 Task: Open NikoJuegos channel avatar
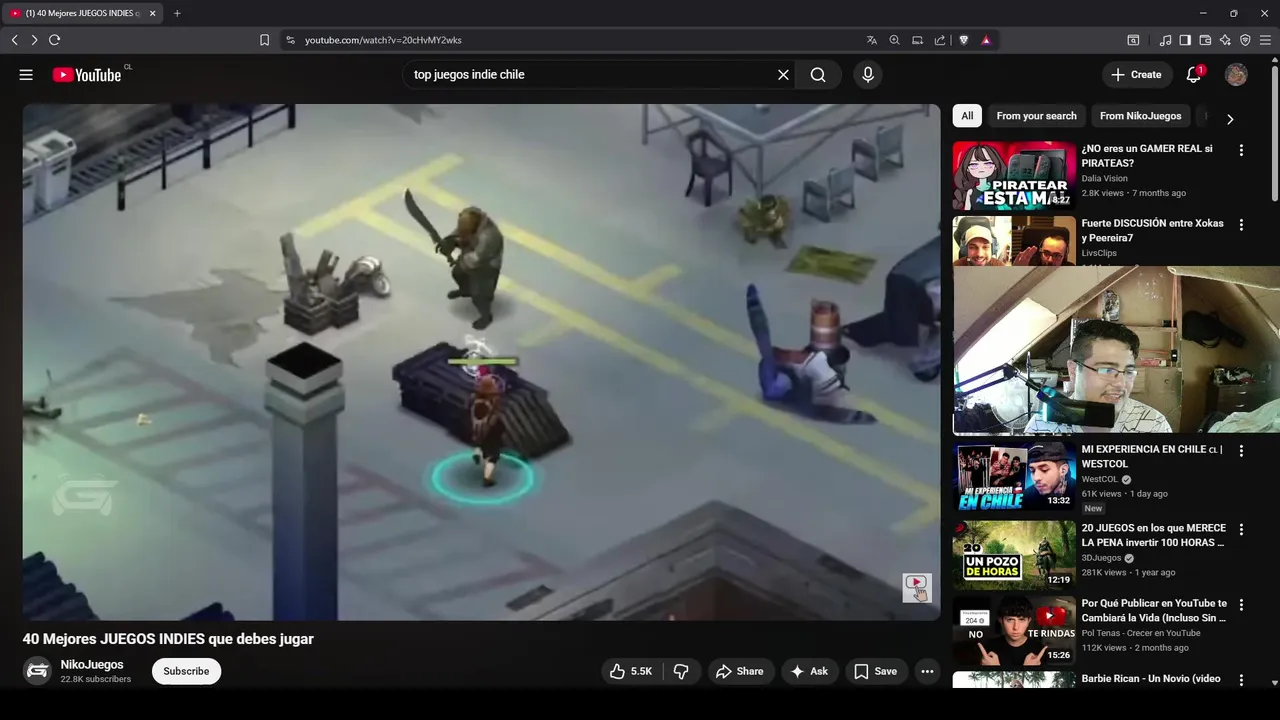point(37,671)
